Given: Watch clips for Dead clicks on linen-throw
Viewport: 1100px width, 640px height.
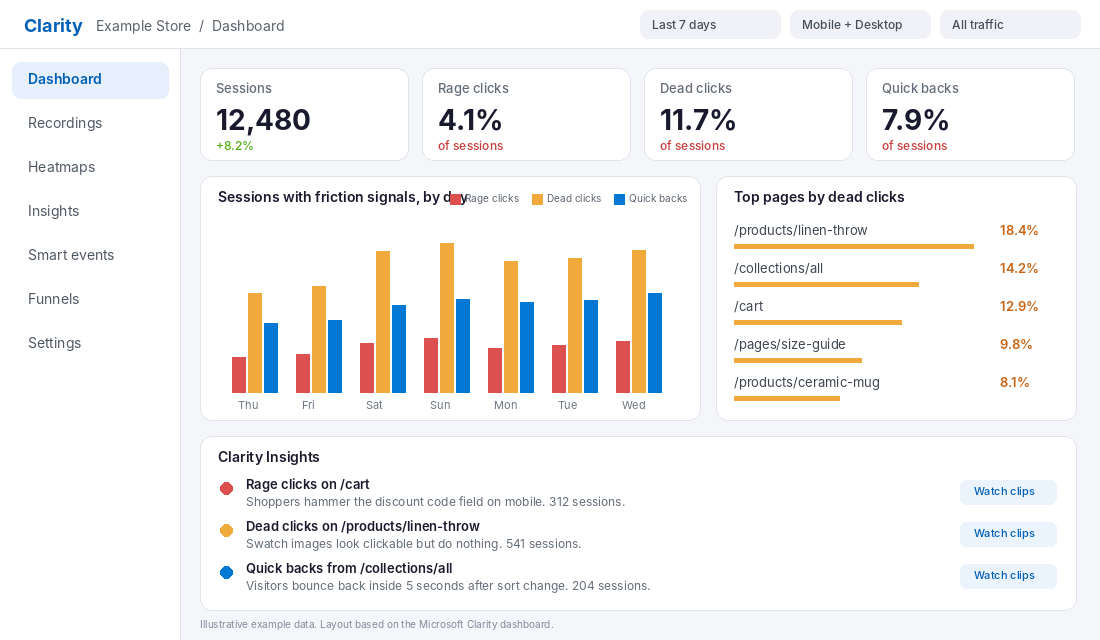Looking at the screenshot, I should coord(1008,534).
